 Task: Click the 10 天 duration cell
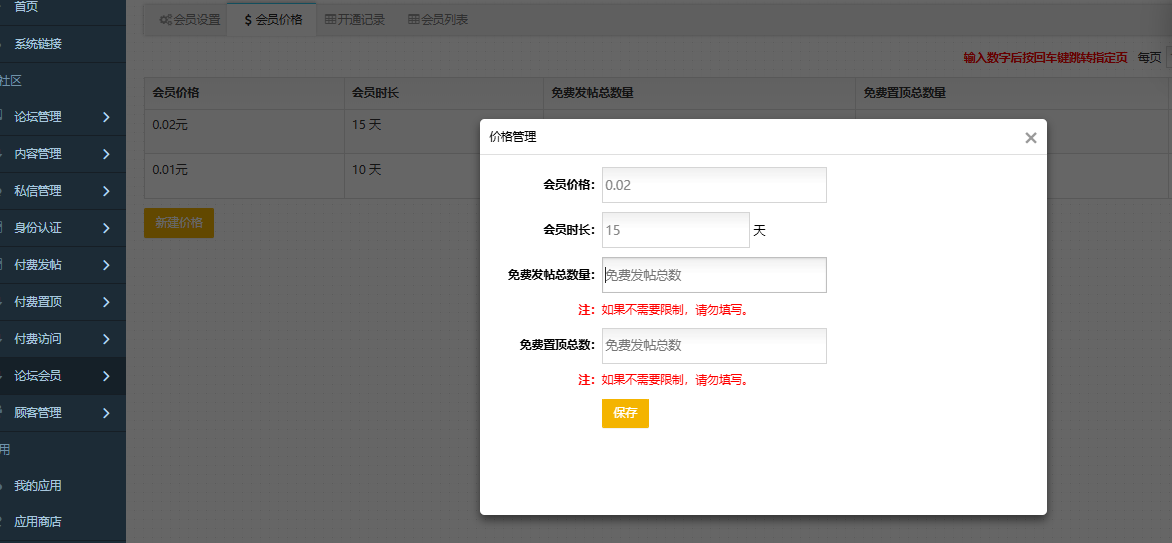(443, 176)
